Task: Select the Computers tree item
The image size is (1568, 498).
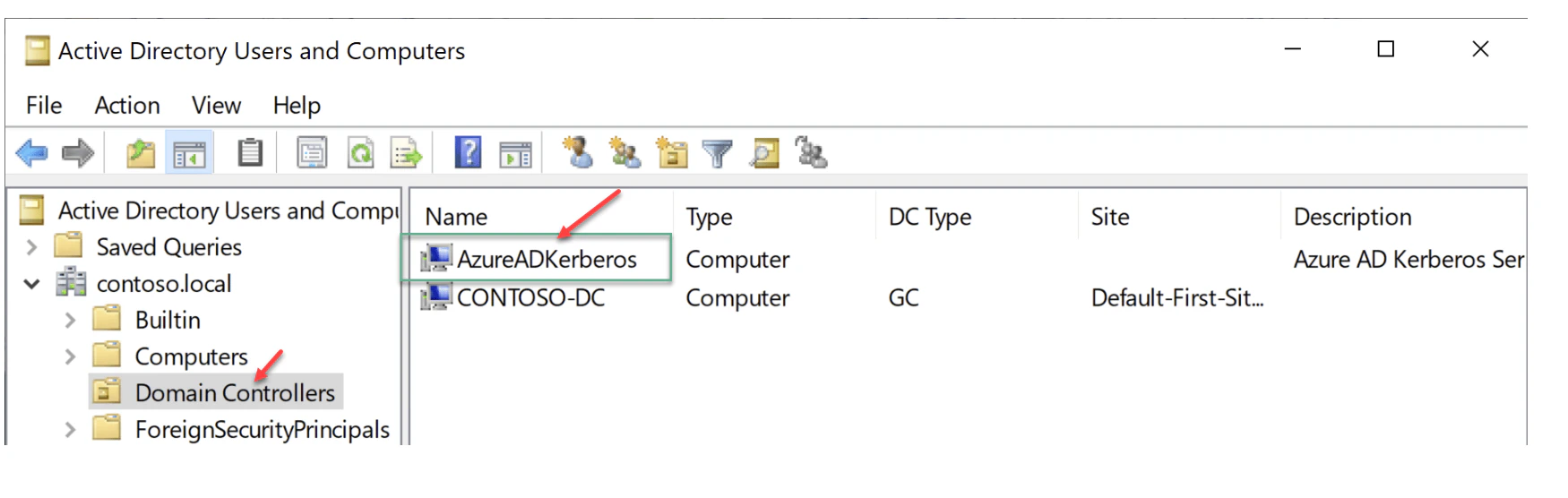Action: point(191,356)
